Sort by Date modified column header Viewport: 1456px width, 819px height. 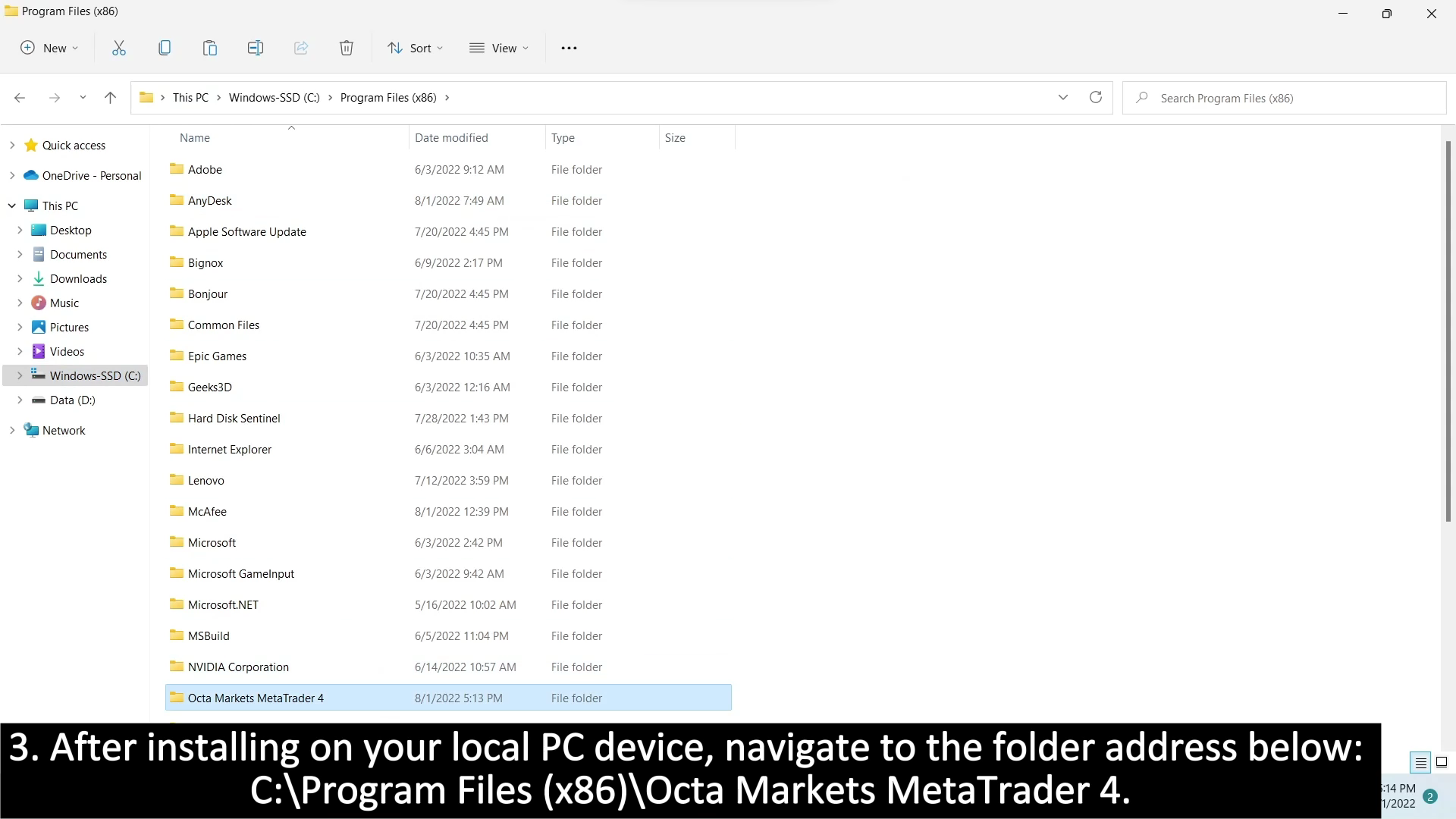point(451,137)
